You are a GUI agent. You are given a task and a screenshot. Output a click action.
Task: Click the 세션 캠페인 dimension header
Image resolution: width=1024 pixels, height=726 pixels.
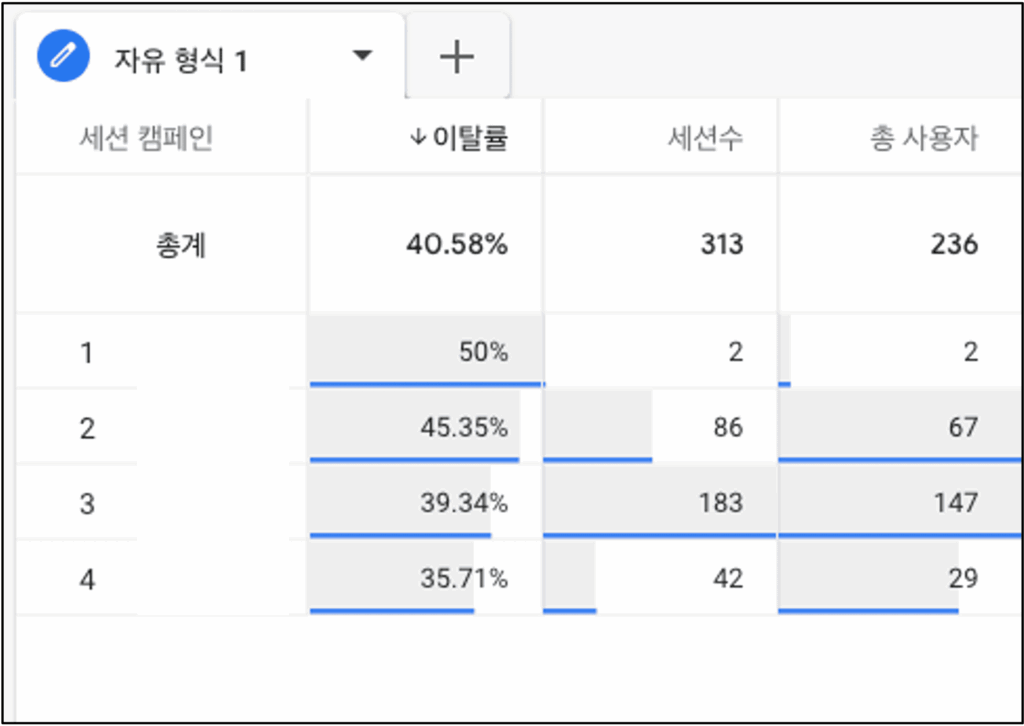coord(146,138)
